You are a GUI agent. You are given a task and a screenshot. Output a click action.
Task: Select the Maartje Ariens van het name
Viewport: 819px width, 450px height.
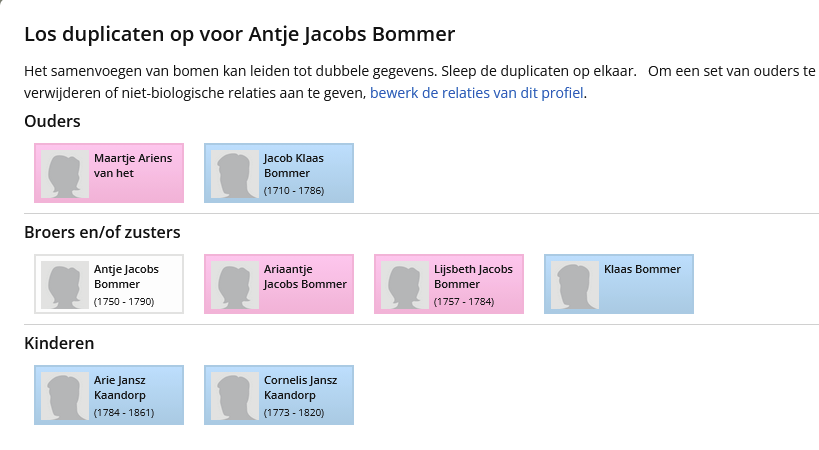click(132, 165)
